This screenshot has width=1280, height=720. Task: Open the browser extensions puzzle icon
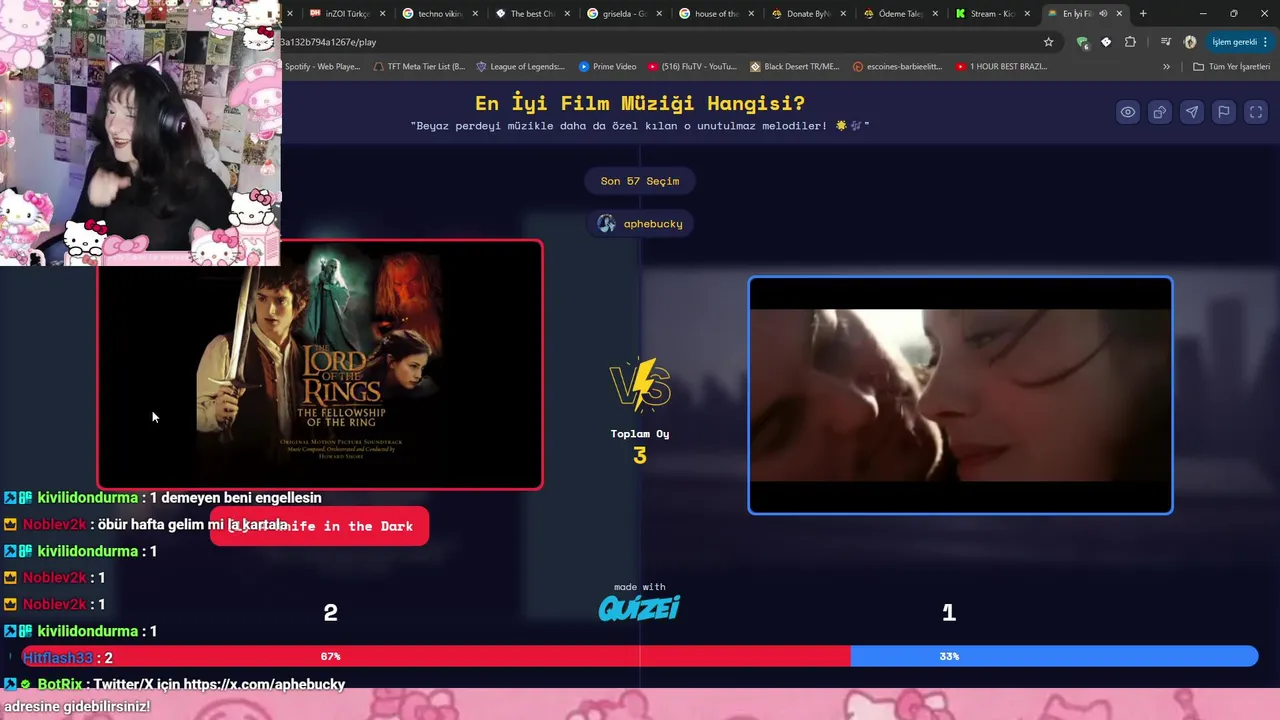click(x=1130, y=42)
